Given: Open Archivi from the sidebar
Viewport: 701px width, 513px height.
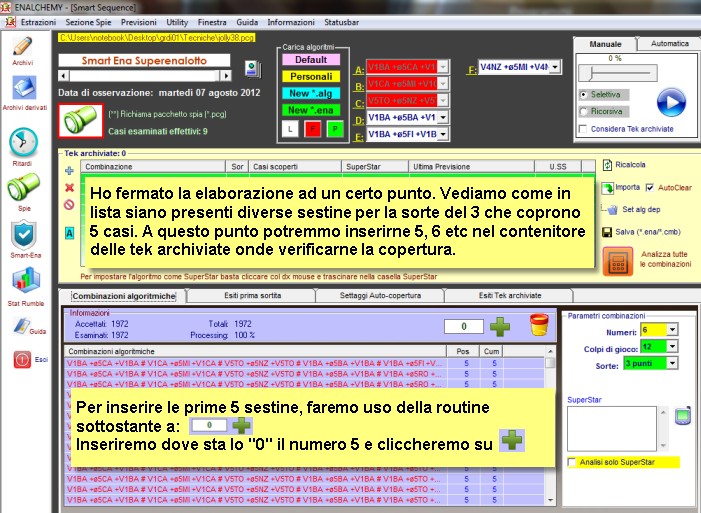Looking at the screenshot, I should (x=22, y=47).
